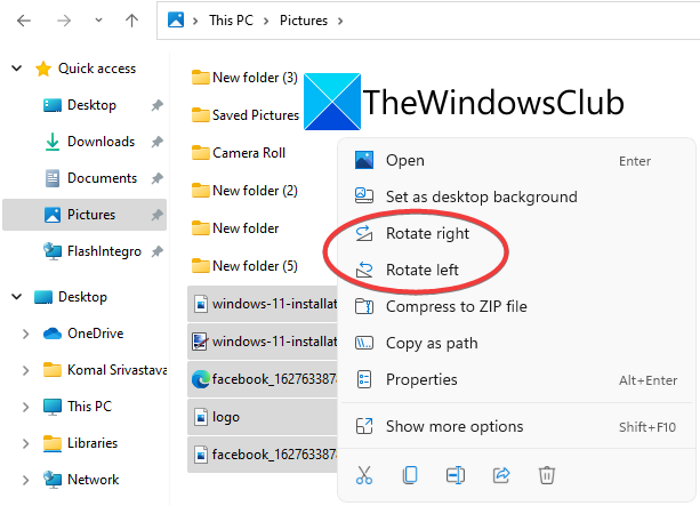Click the Desktop folder icon under Quick access
This screenshot has height=506, width=700.
[52, 105]
